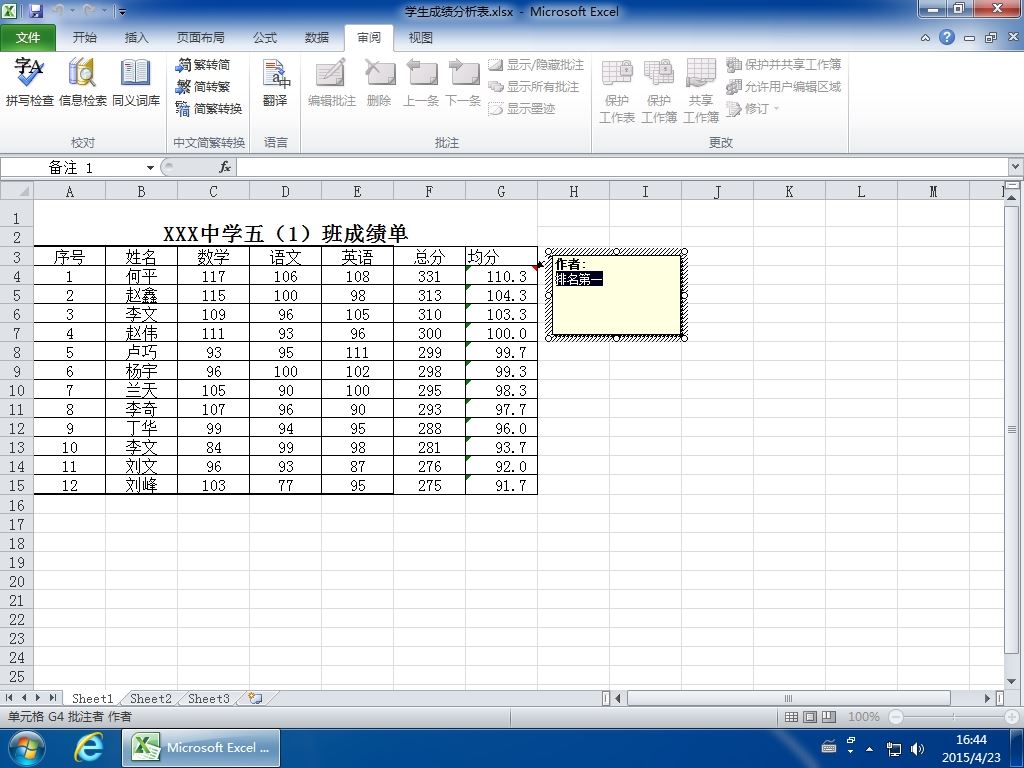1024x768 pixels.
Task: Click the select-all corner of the sheet
Action: (x=16, y=191)
